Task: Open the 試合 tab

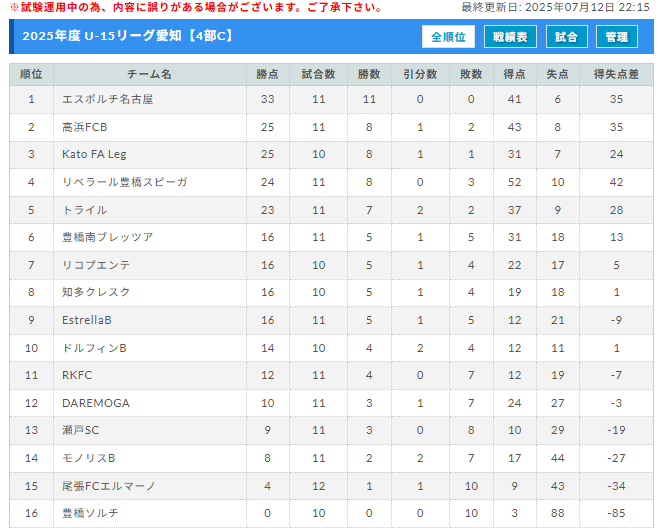Action: 566,37
